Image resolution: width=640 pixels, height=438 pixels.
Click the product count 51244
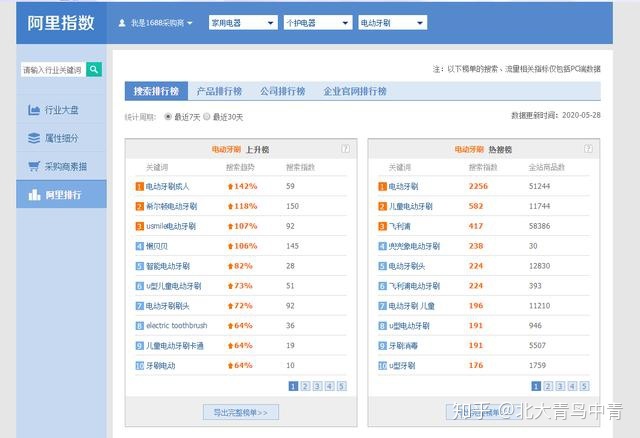pyautogui.click(x=540, y=187)
